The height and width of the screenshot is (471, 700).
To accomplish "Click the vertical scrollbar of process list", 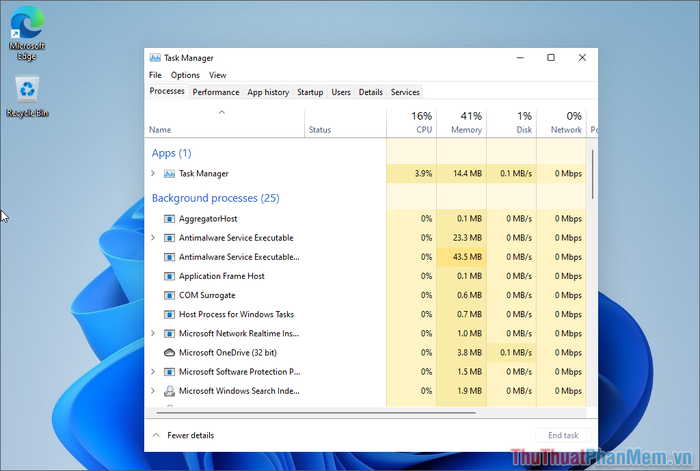I will (592, 174).
